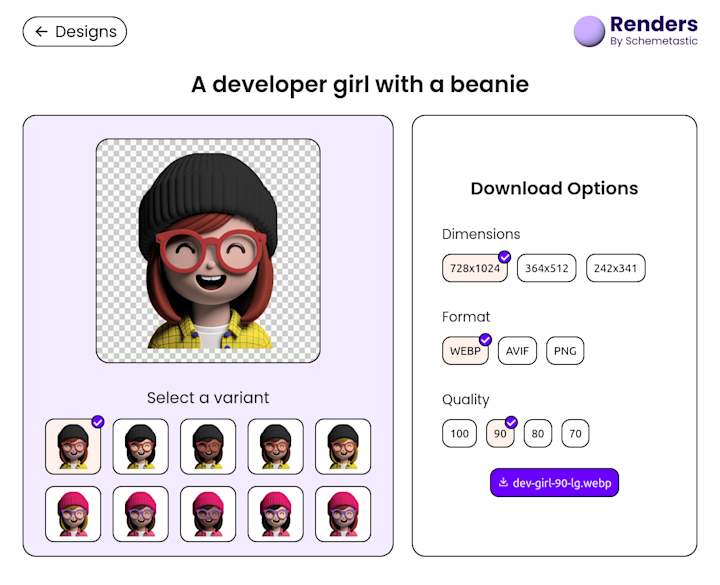
Task: Download dev-girl-90-lg.webp file
Action: [554, 483]
